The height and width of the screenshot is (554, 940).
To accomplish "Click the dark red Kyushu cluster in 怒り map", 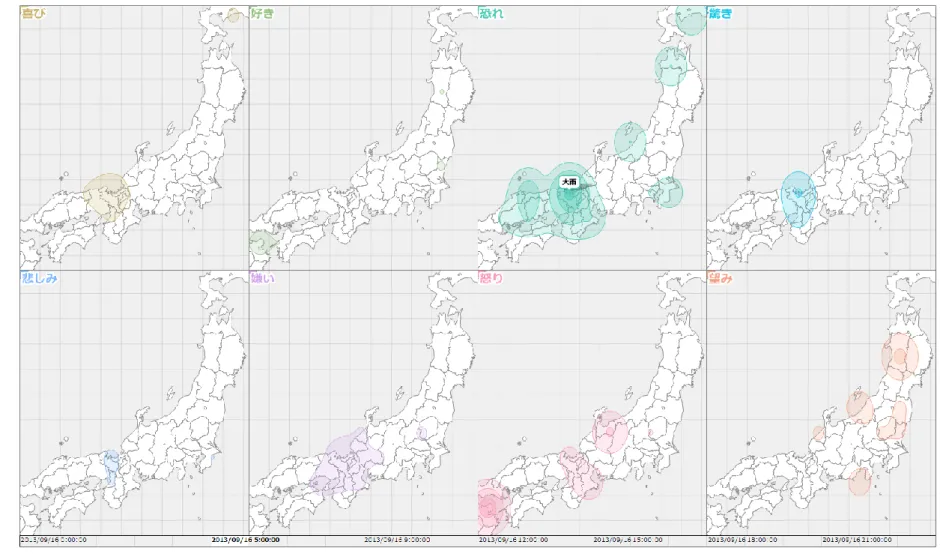I will [x=493, y=507].
